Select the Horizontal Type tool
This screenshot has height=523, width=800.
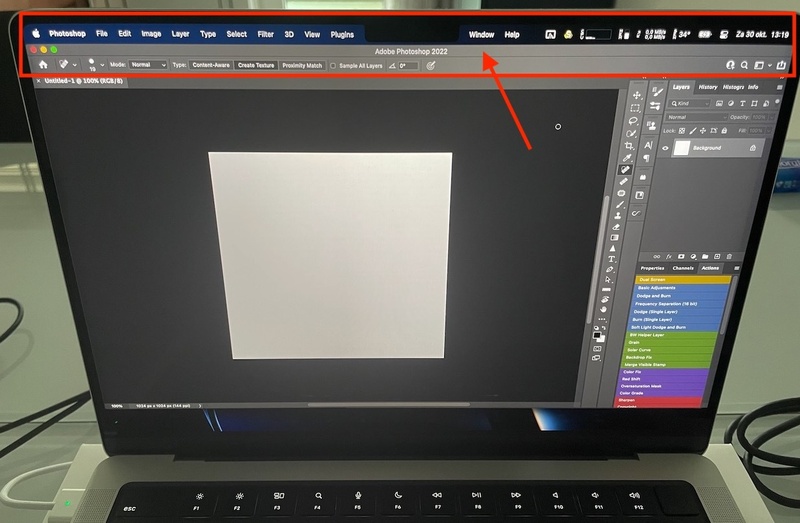[611, 259]
